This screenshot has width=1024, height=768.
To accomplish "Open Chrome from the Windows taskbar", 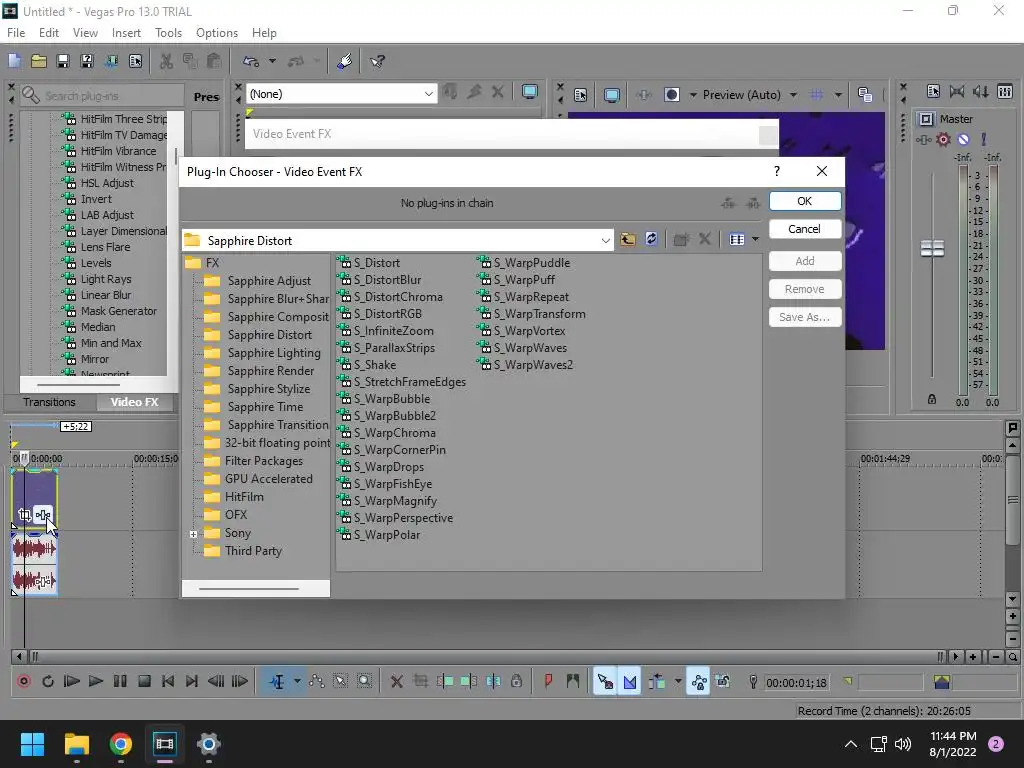I will coord(121,744).
